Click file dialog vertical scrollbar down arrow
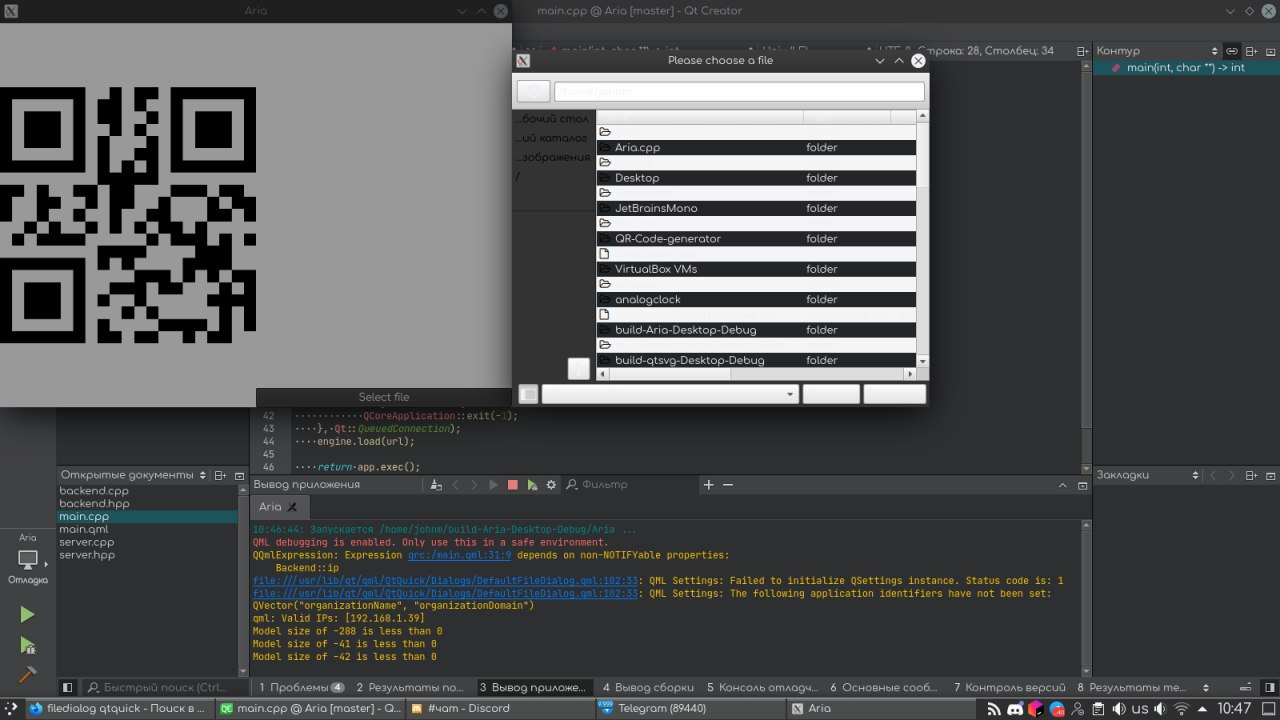The height and width of the screenshot is (720, 1280). (923, 361)
